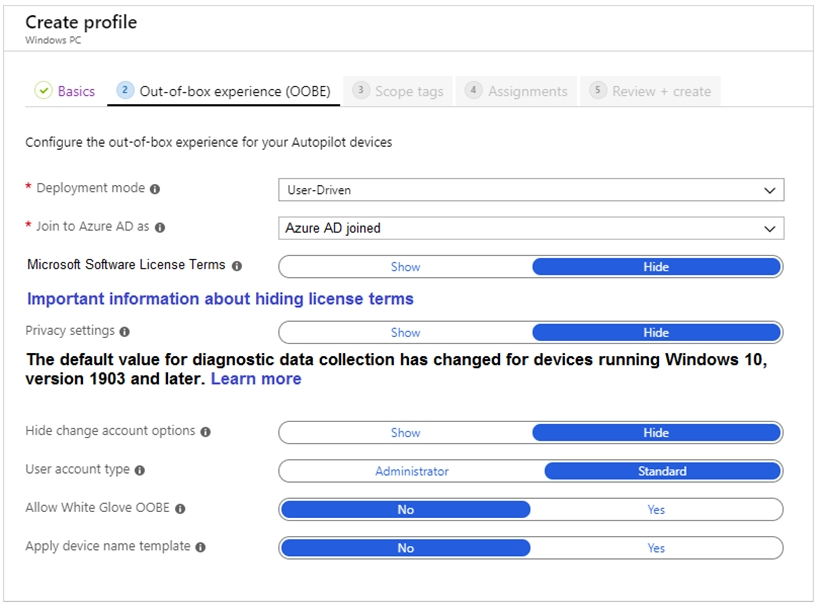Select Administrator as user account type
Screen dimensions: 820x608
pyautogui.click(x=411, y=471)
